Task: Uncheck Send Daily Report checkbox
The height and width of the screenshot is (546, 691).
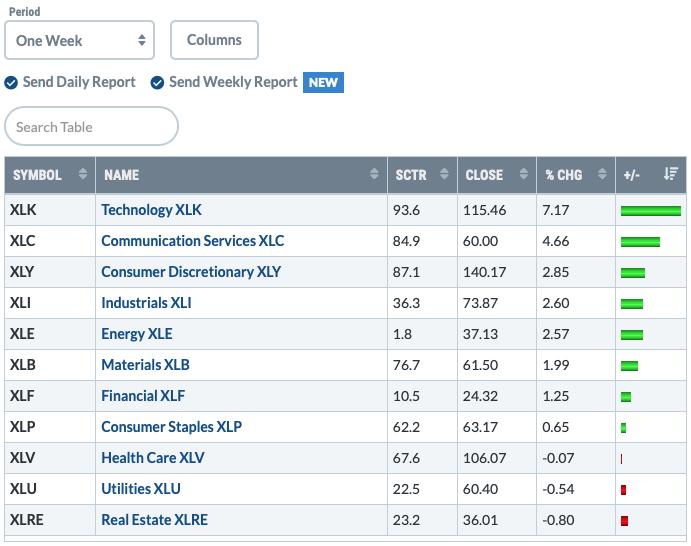Action: coord(11,82)
